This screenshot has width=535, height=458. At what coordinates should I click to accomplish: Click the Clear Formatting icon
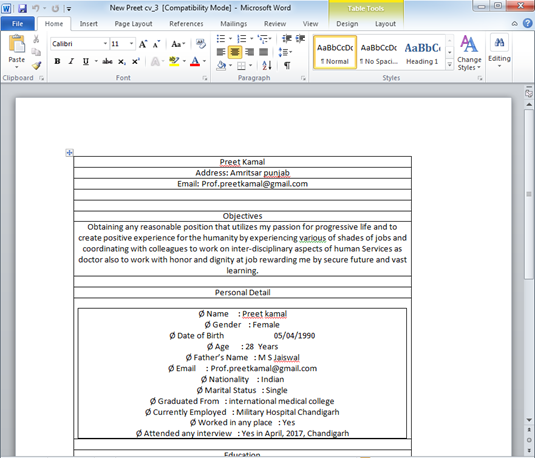click(201, 44)
